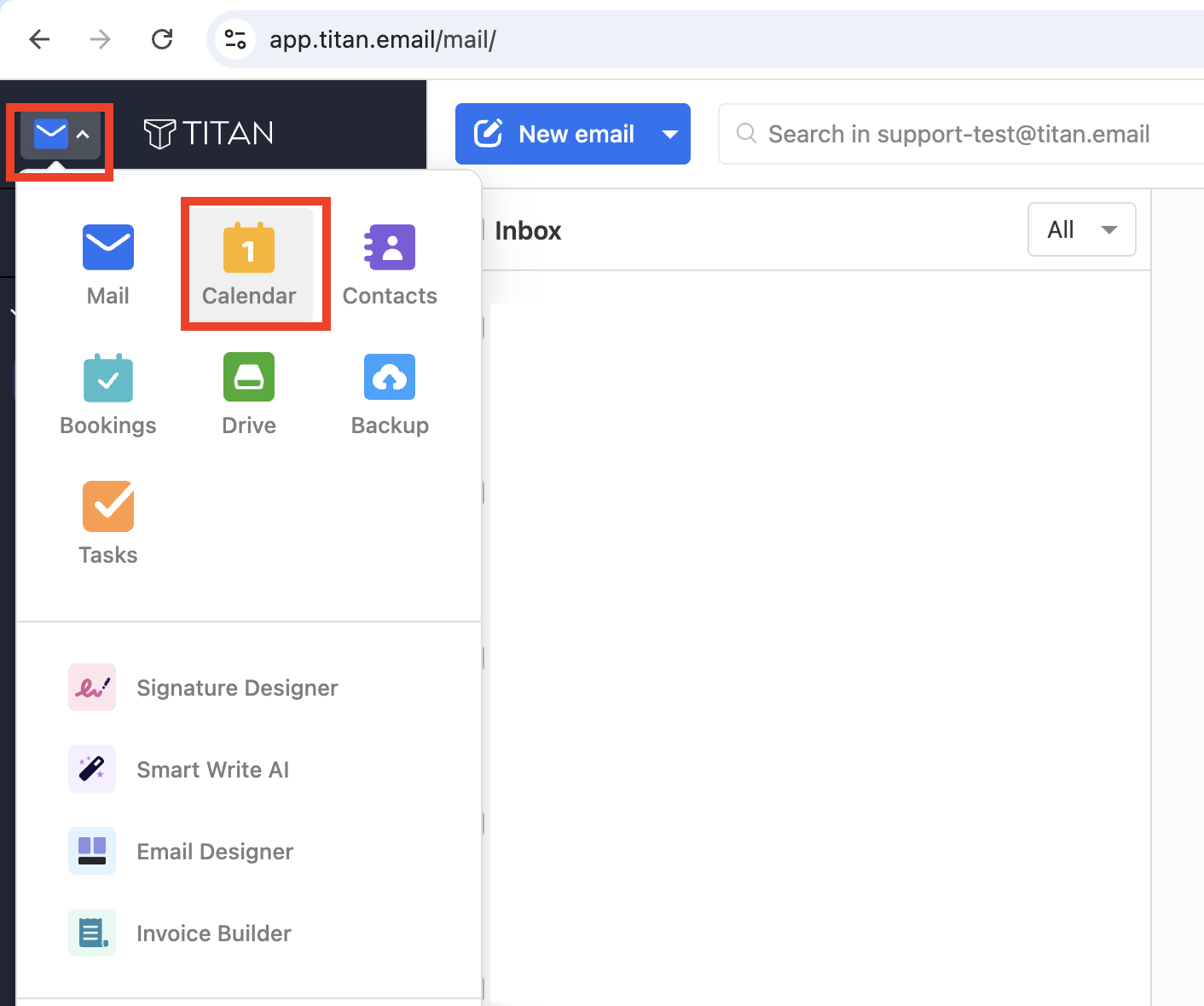
Task: Compose a New email
Action: (553, 134)
